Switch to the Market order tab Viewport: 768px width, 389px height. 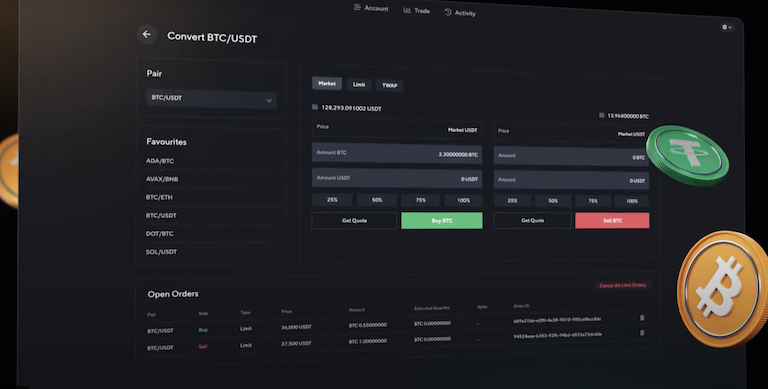327,83
